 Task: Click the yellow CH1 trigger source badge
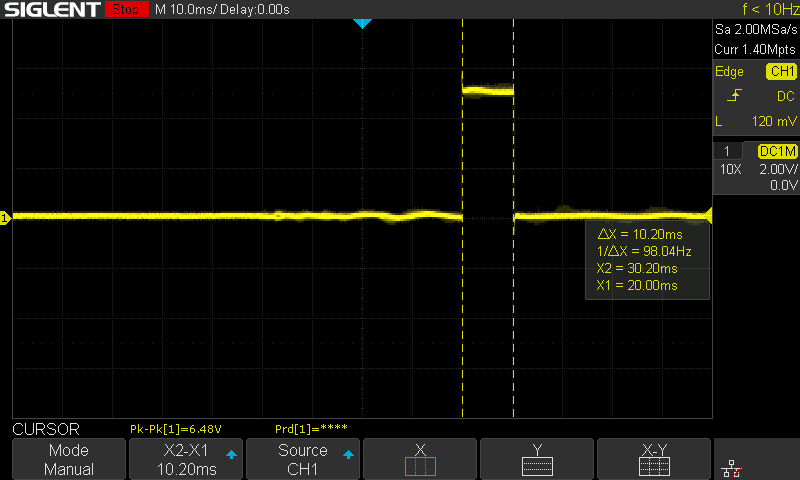click(x=780, y=72)
